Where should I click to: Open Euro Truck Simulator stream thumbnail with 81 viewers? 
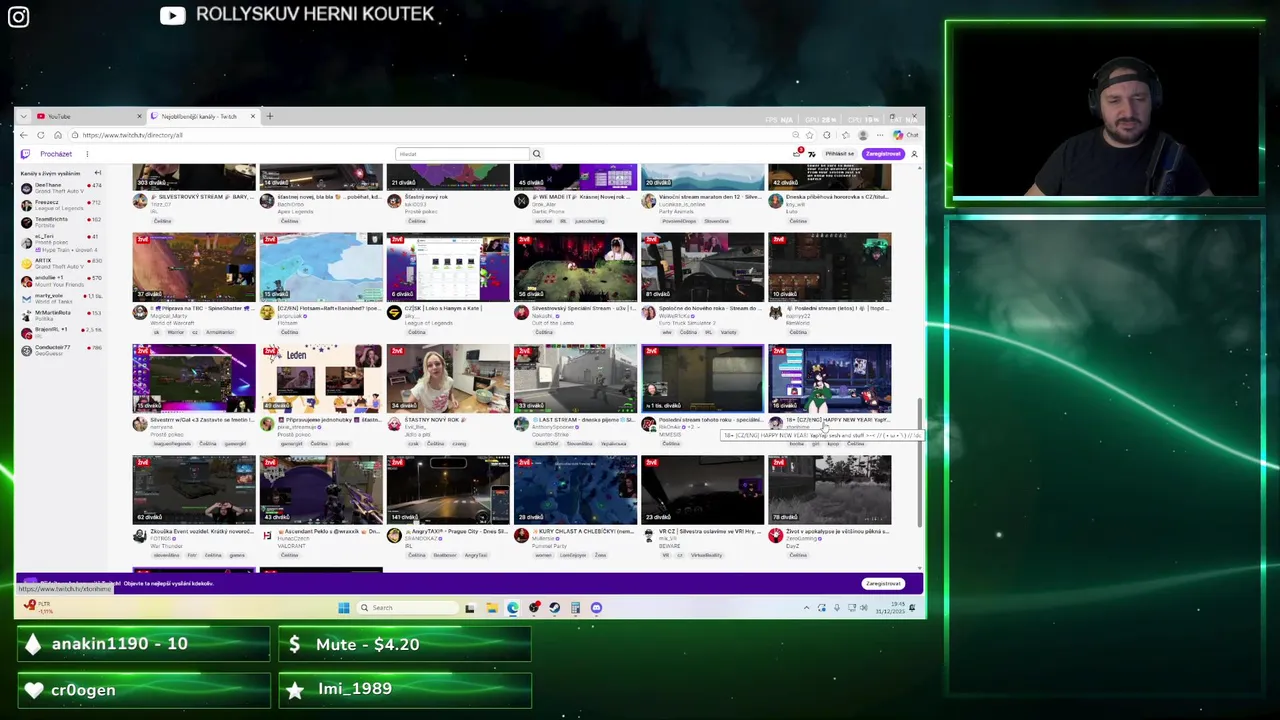702,267
